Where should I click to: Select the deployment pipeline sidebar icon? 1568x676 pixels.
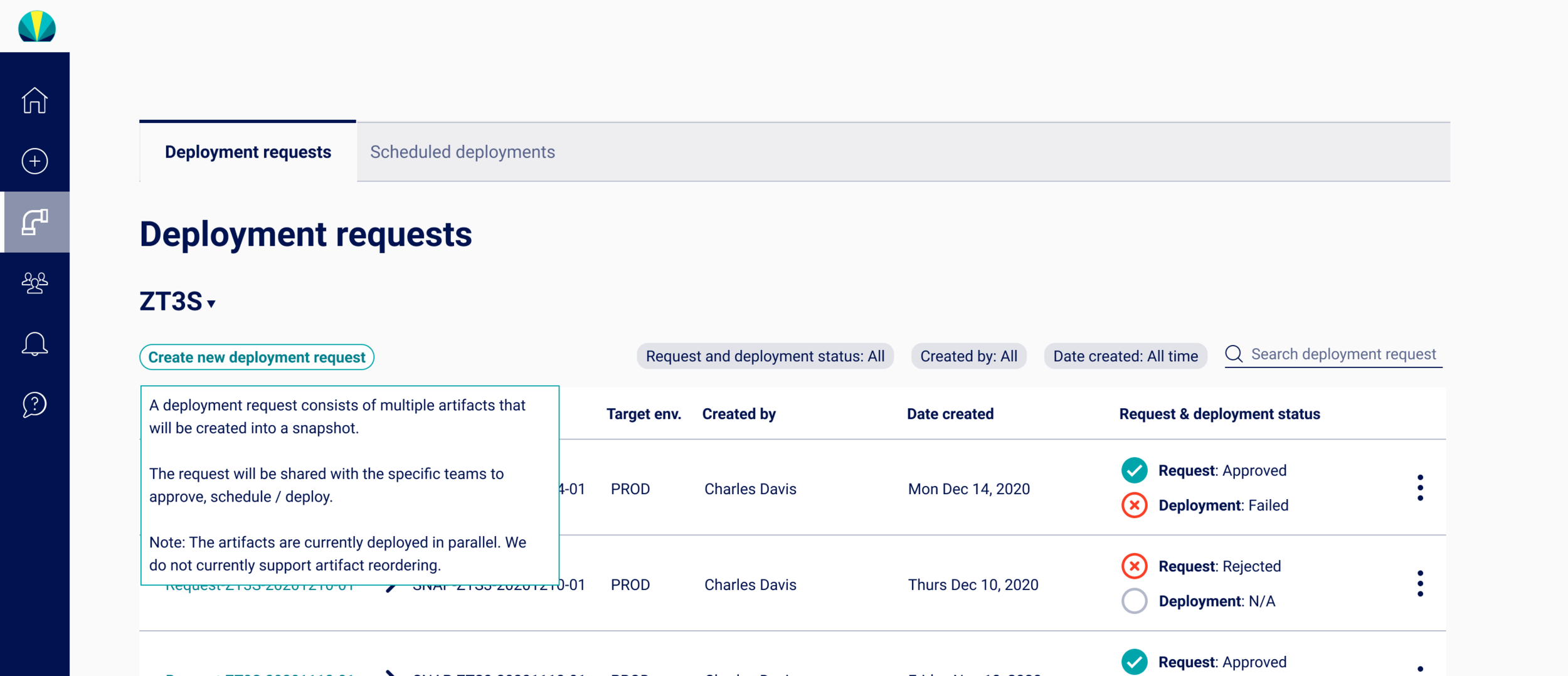[34, 222]
